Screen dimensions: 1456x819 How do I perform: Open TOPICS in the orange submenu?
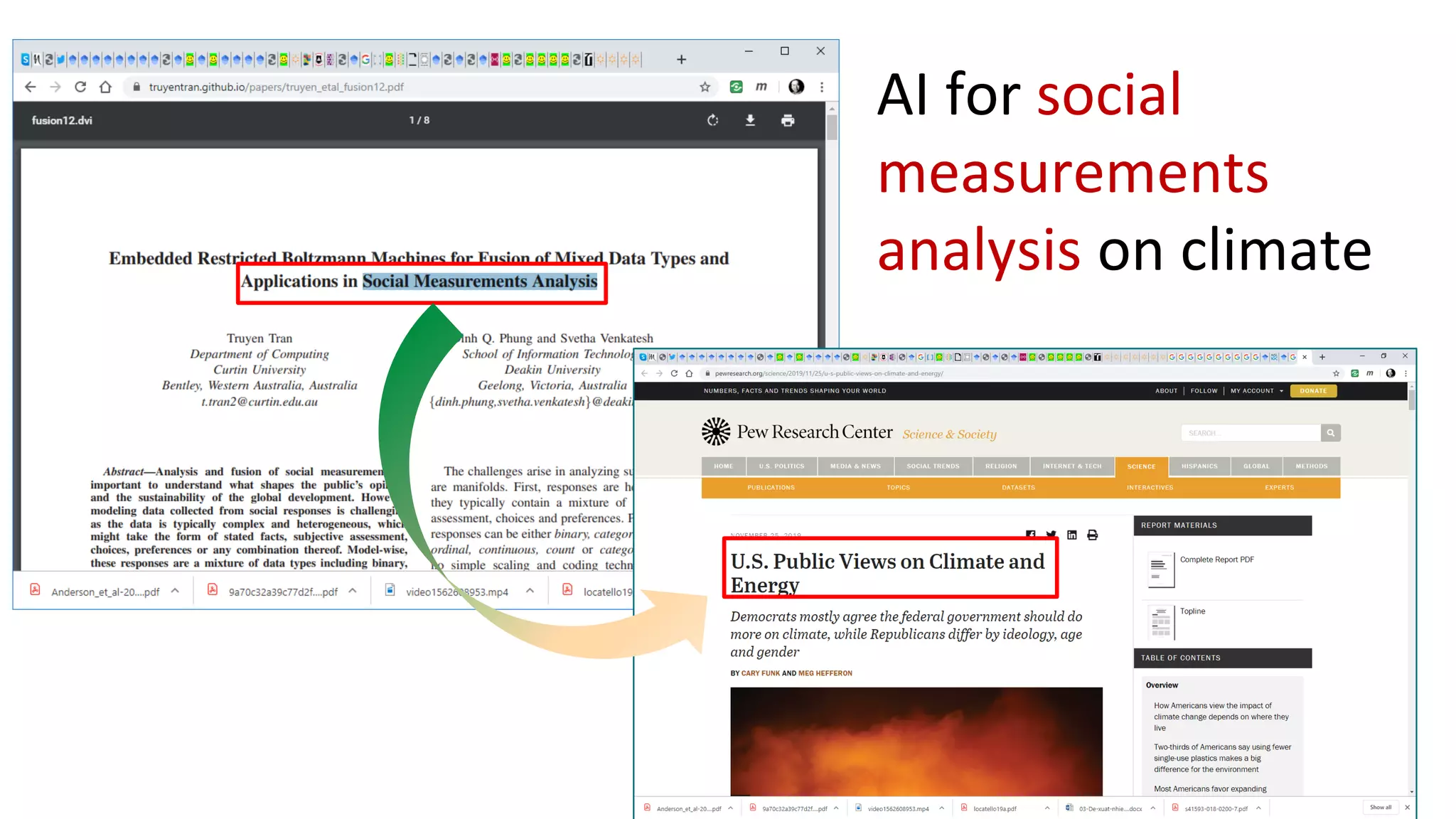click(898, 488)
